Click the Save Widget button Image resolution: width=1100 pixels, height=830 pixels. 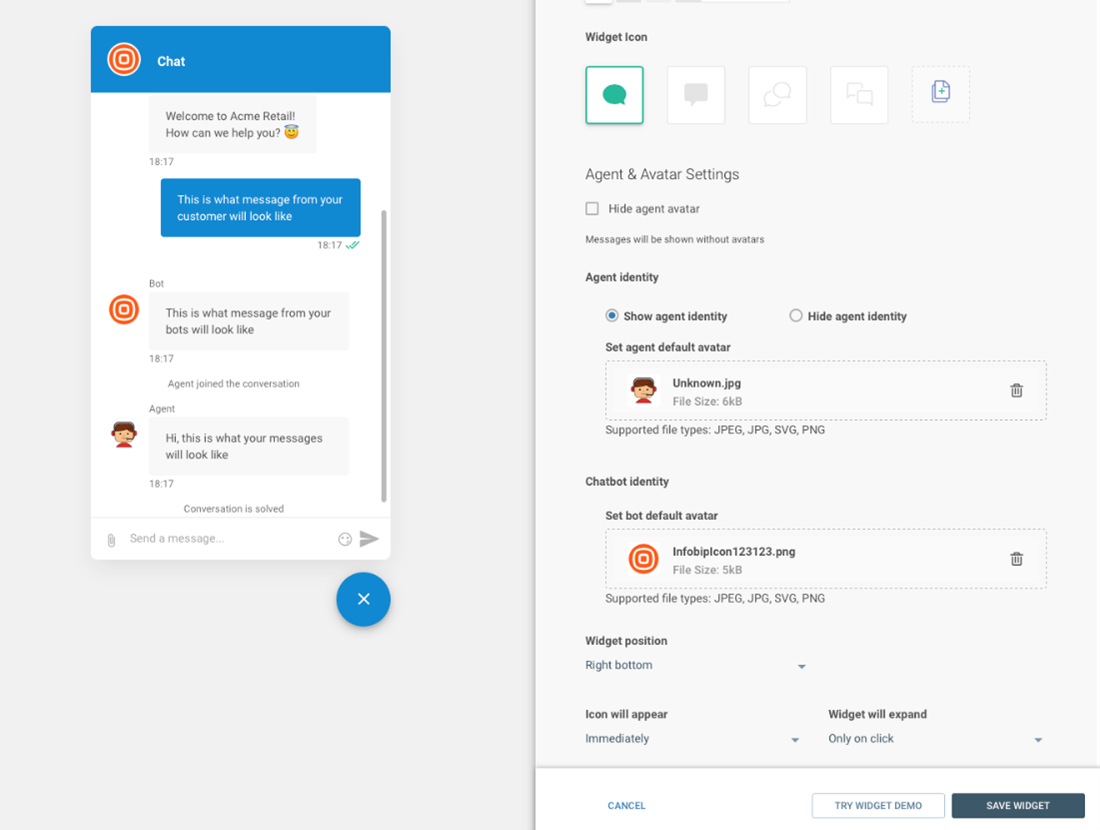click(x=1017, y=806)
